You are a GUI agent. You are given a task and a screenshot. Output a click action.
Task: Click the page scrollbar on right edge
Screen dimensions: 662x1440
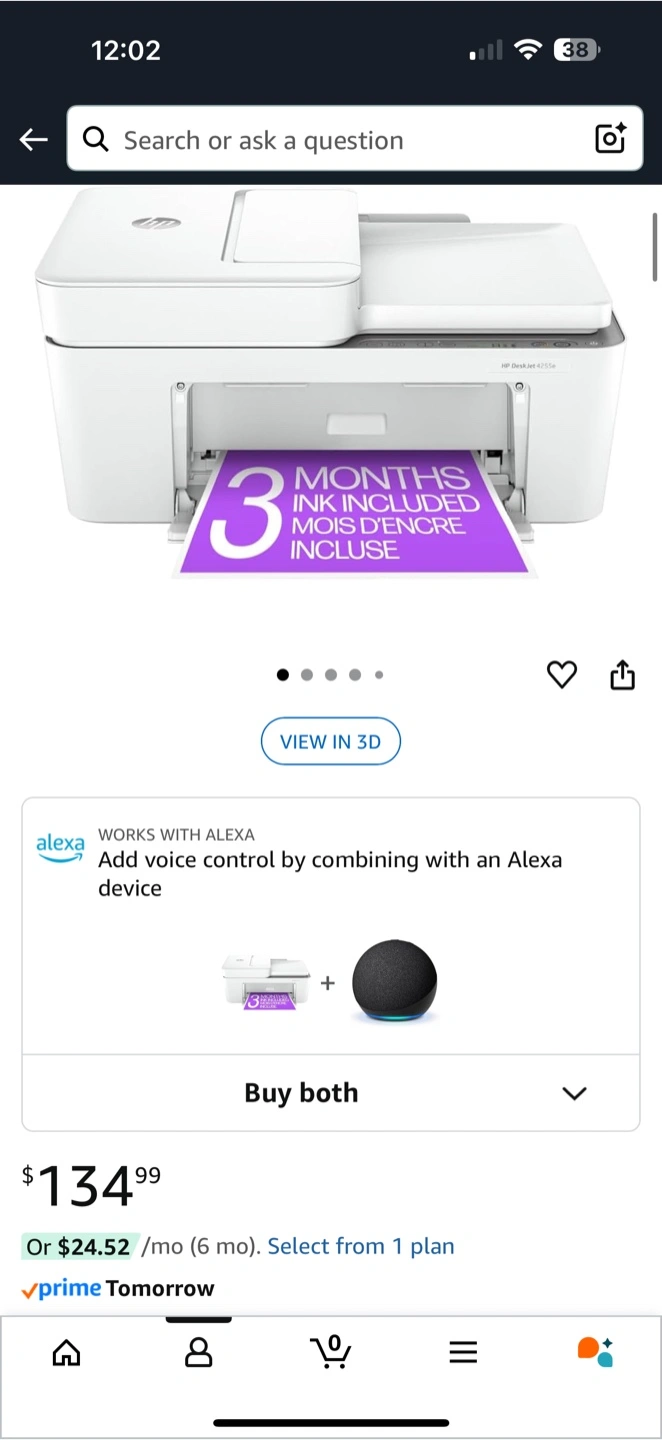(x=655, y=246)
